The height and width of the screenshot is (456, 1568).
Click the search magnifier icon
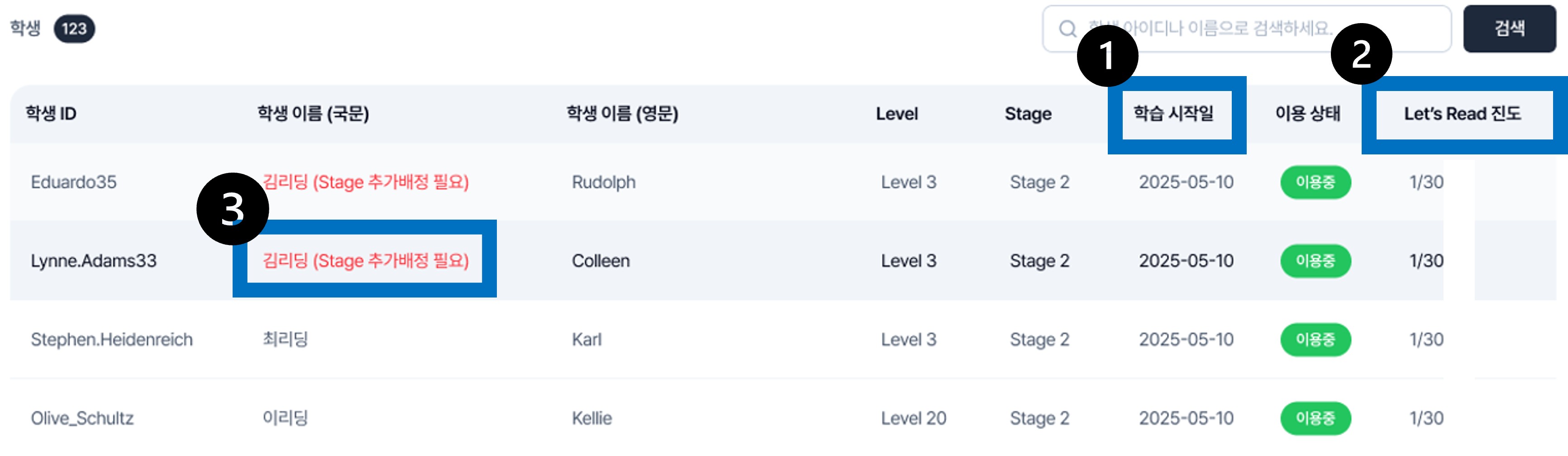click(x=1067, y=29)
